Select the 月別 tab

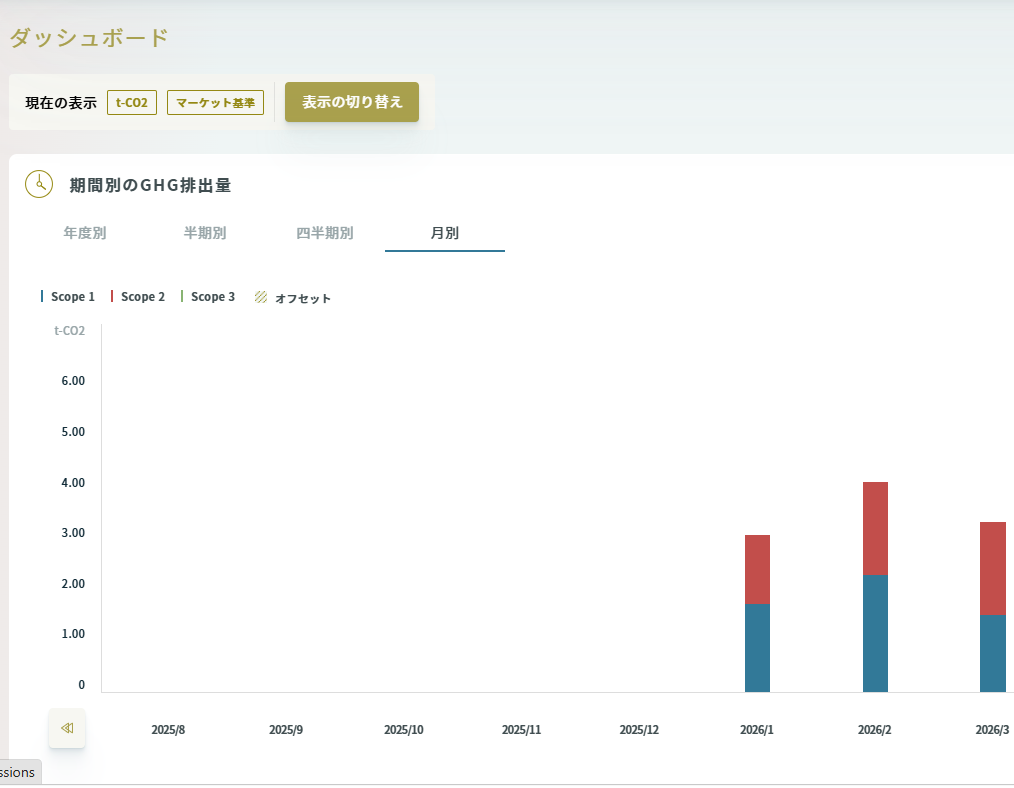pos(445,233)
